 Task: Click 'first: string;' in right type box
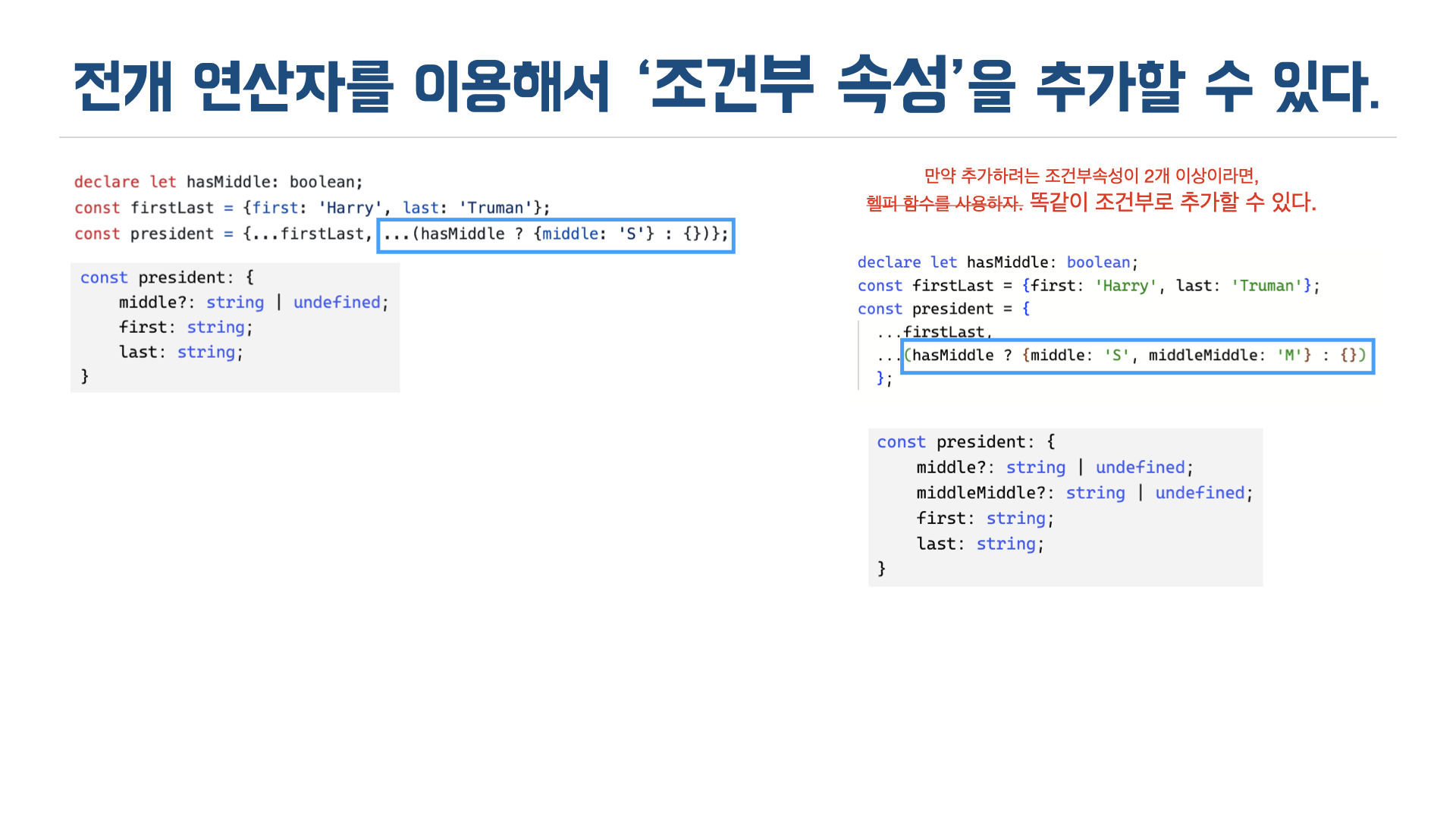985,519
